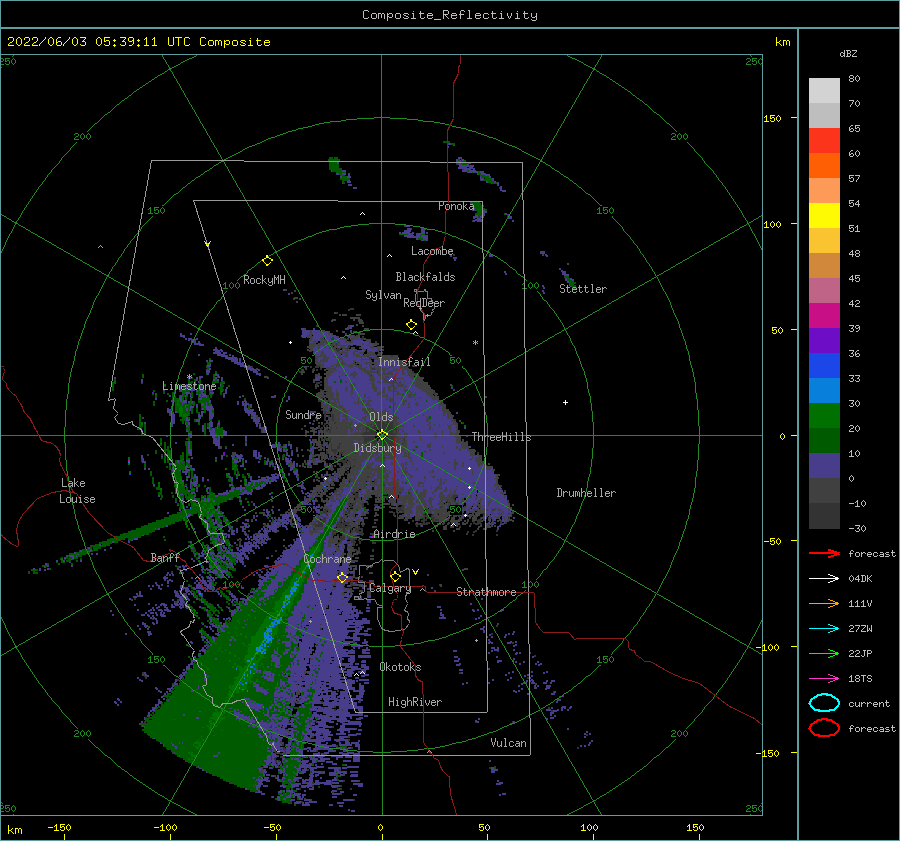Click the 42 dBZ pink color swatch
This screenshot has height=841, width=900.
tap(824, 290)
